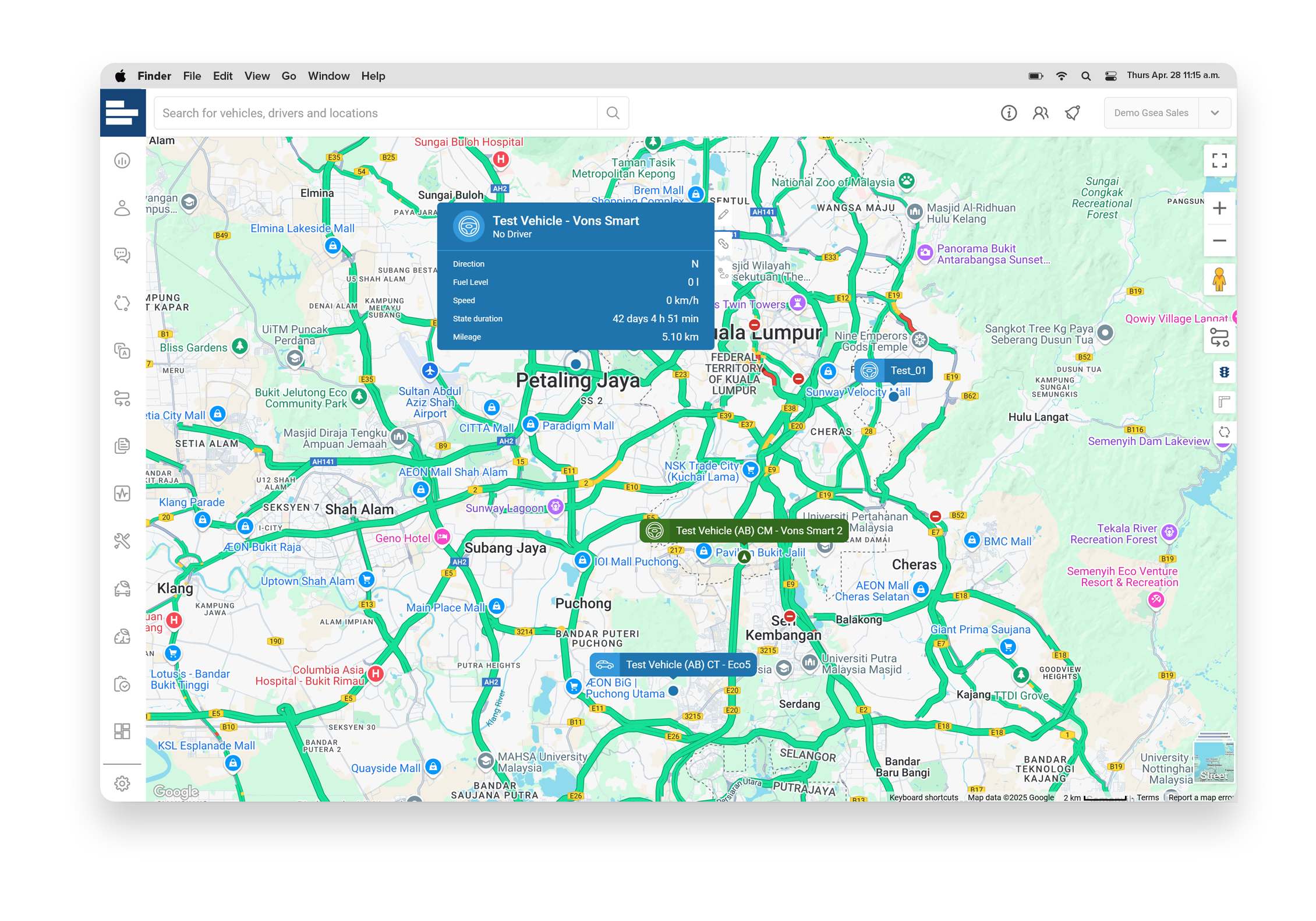Expand the account dropdown chevron arrow
Screen dimensions: 1316x921
[x=1215, y=113]
